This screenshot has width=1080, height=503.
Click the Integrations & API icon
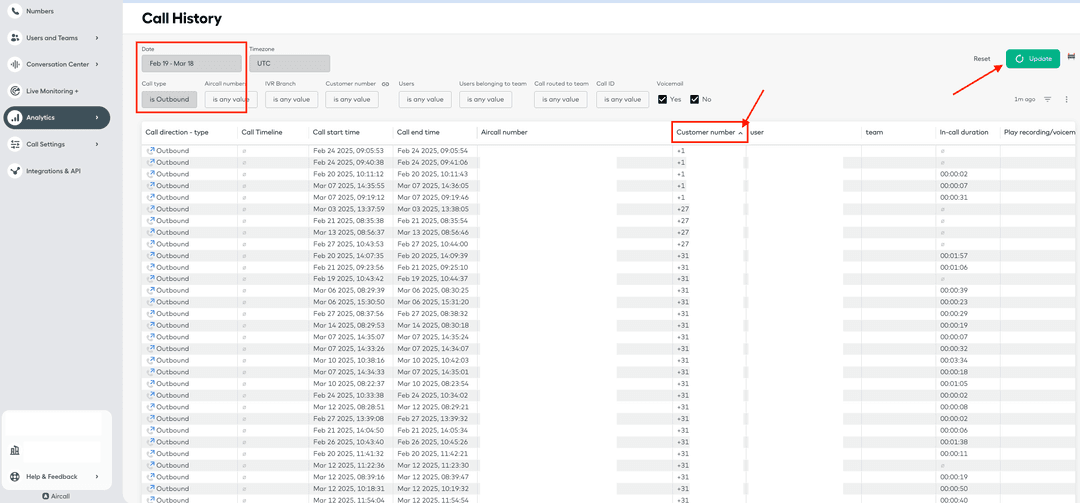tap(15, 171)
